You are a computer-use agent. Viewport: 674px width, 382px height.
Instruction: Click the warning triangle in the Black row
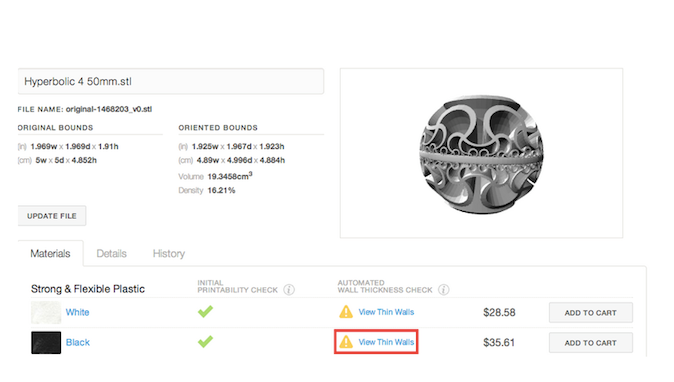(x=346, y=342)
